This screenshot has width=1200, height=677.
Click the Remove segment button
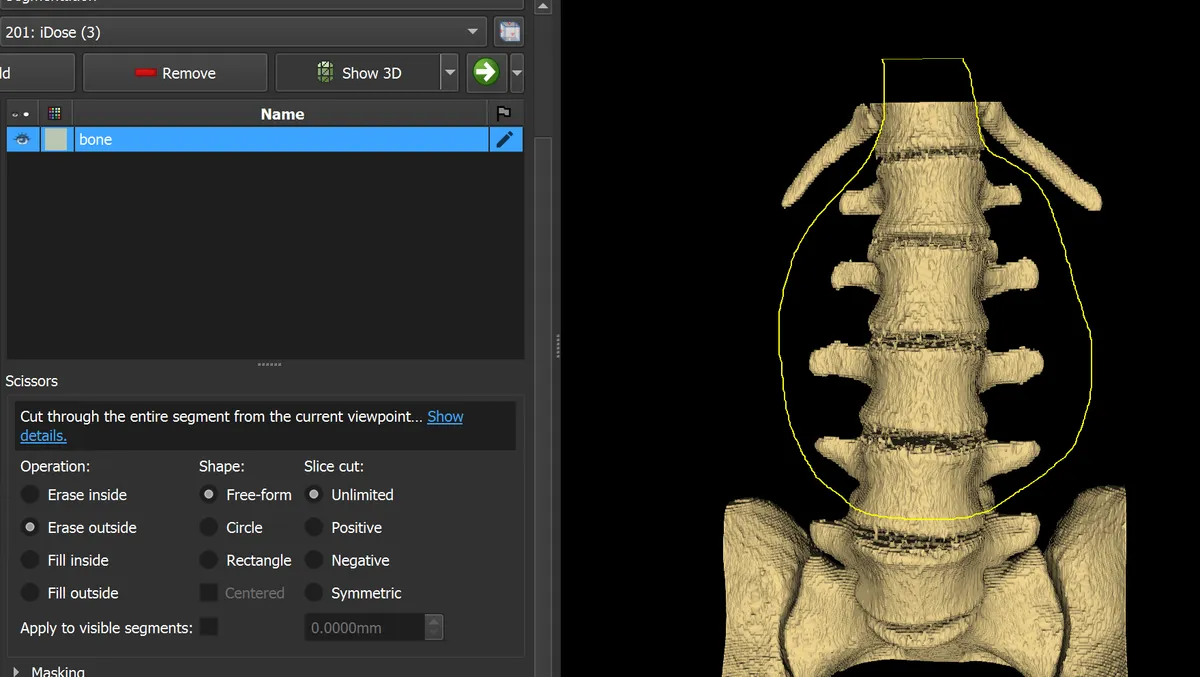175,73
